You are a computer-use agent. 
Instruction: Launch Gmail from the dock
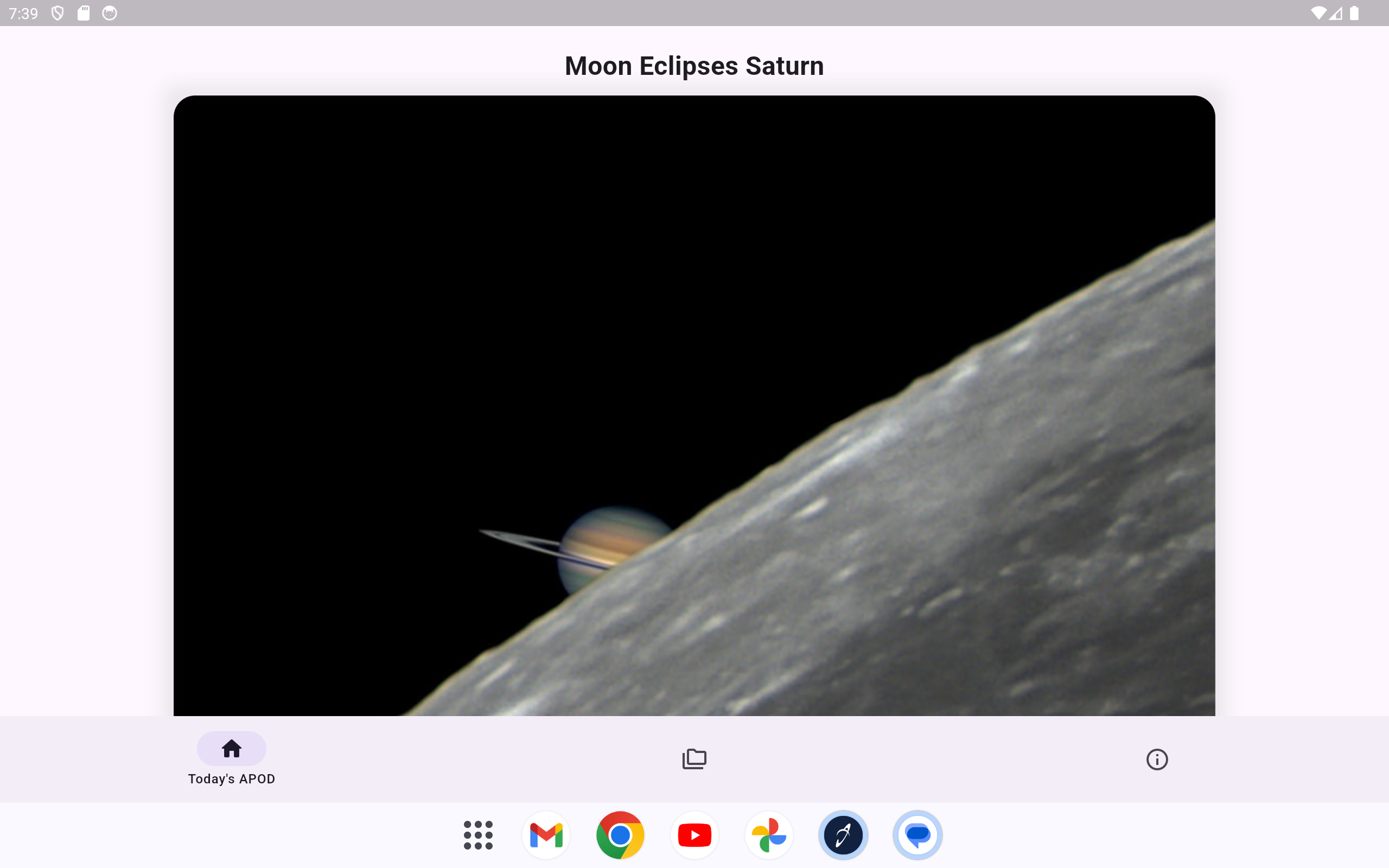pyautogui.click(x=545, y=835)
